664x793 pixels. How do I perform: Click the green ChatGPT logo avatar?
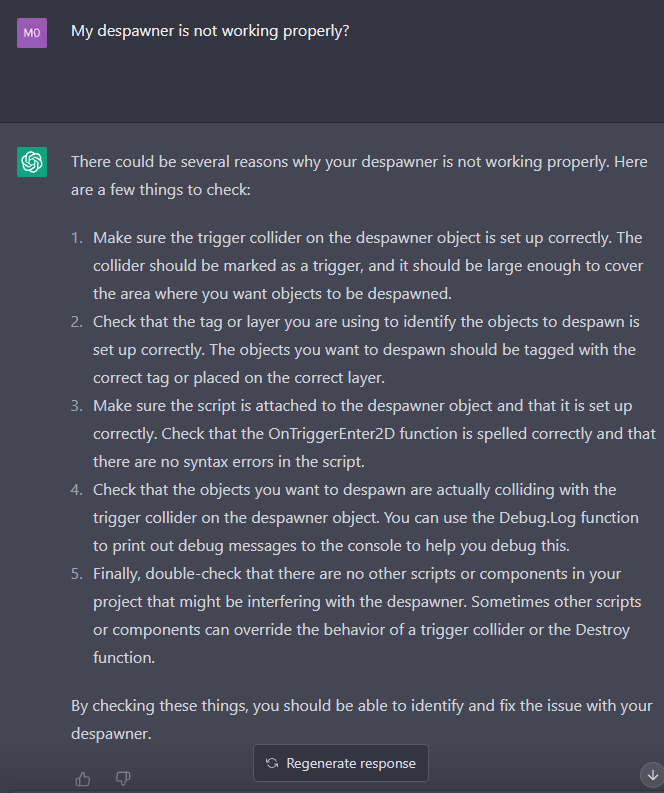(x=32, y=162)
